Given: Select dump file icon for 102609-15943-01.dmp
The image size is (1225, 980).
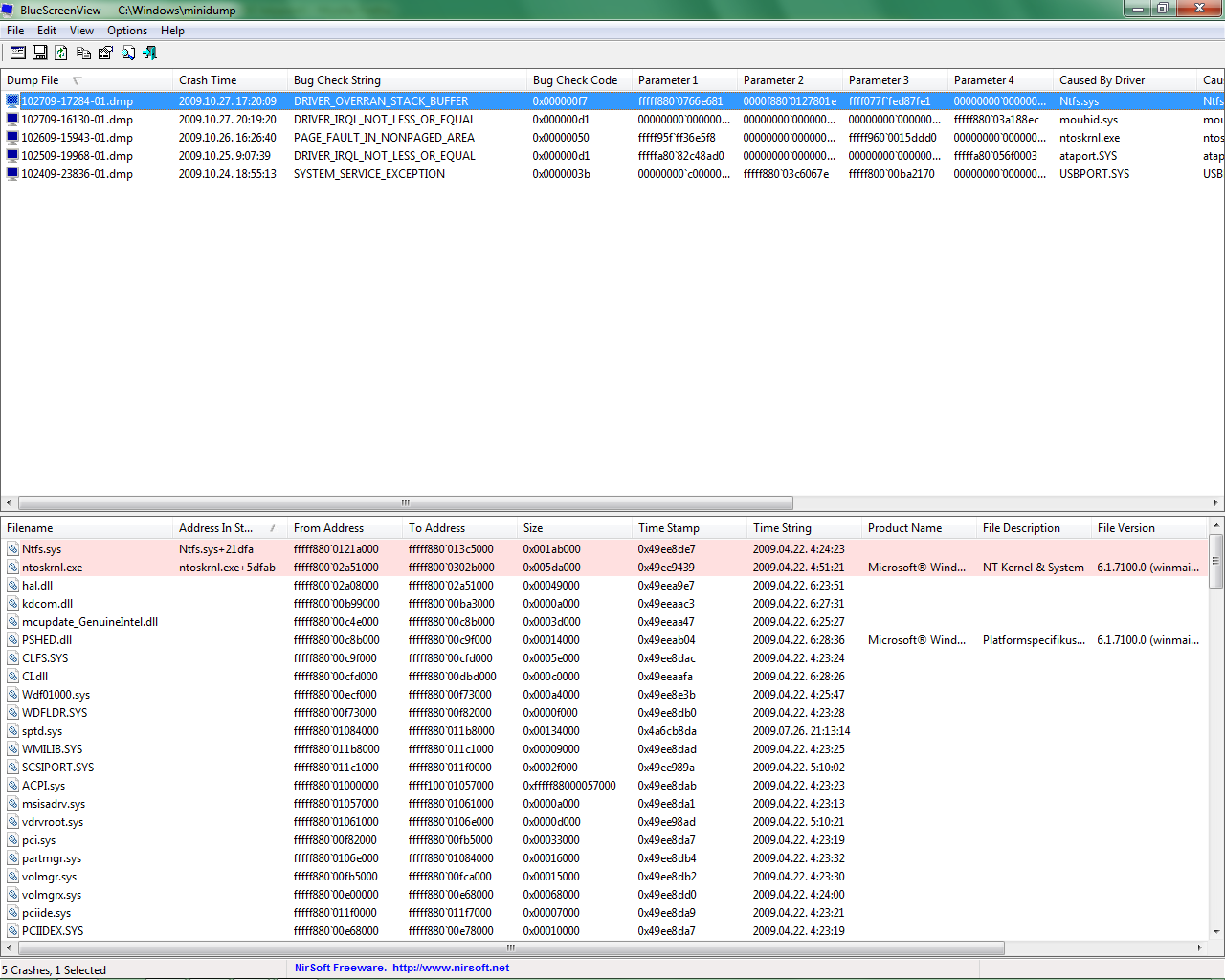Looking at the screenshot, I should tap(12, 138).
